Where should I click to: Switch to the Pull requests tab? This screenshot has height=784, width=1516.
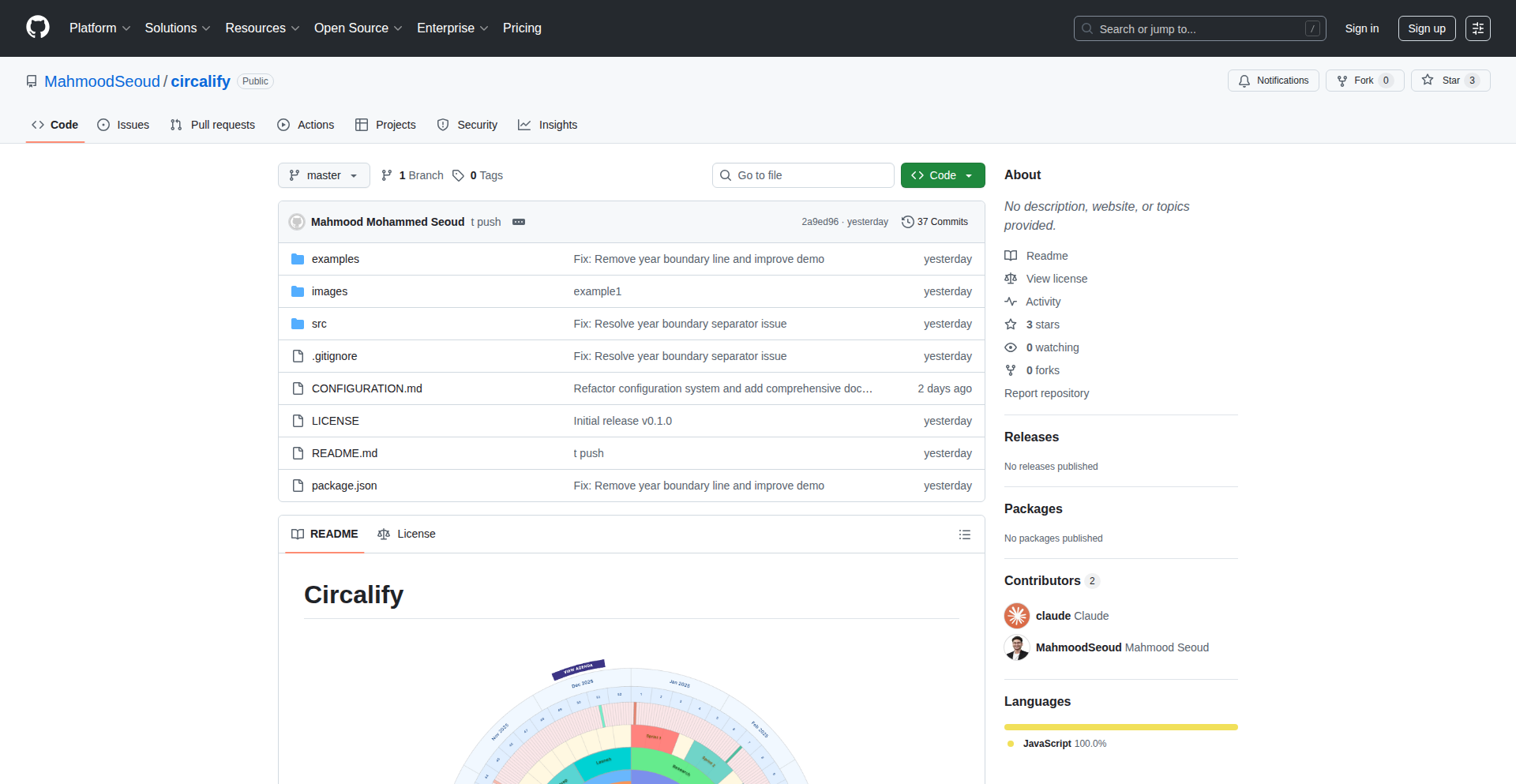(x=212, y=125)
